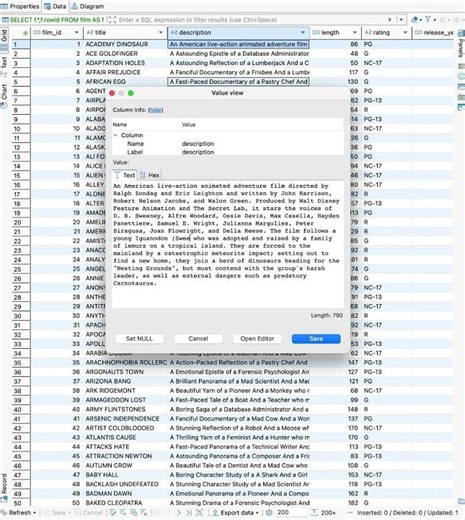Viewport: 465px width, 520px height.
Task: Open the Data tab
Action: tap(55, 6)
